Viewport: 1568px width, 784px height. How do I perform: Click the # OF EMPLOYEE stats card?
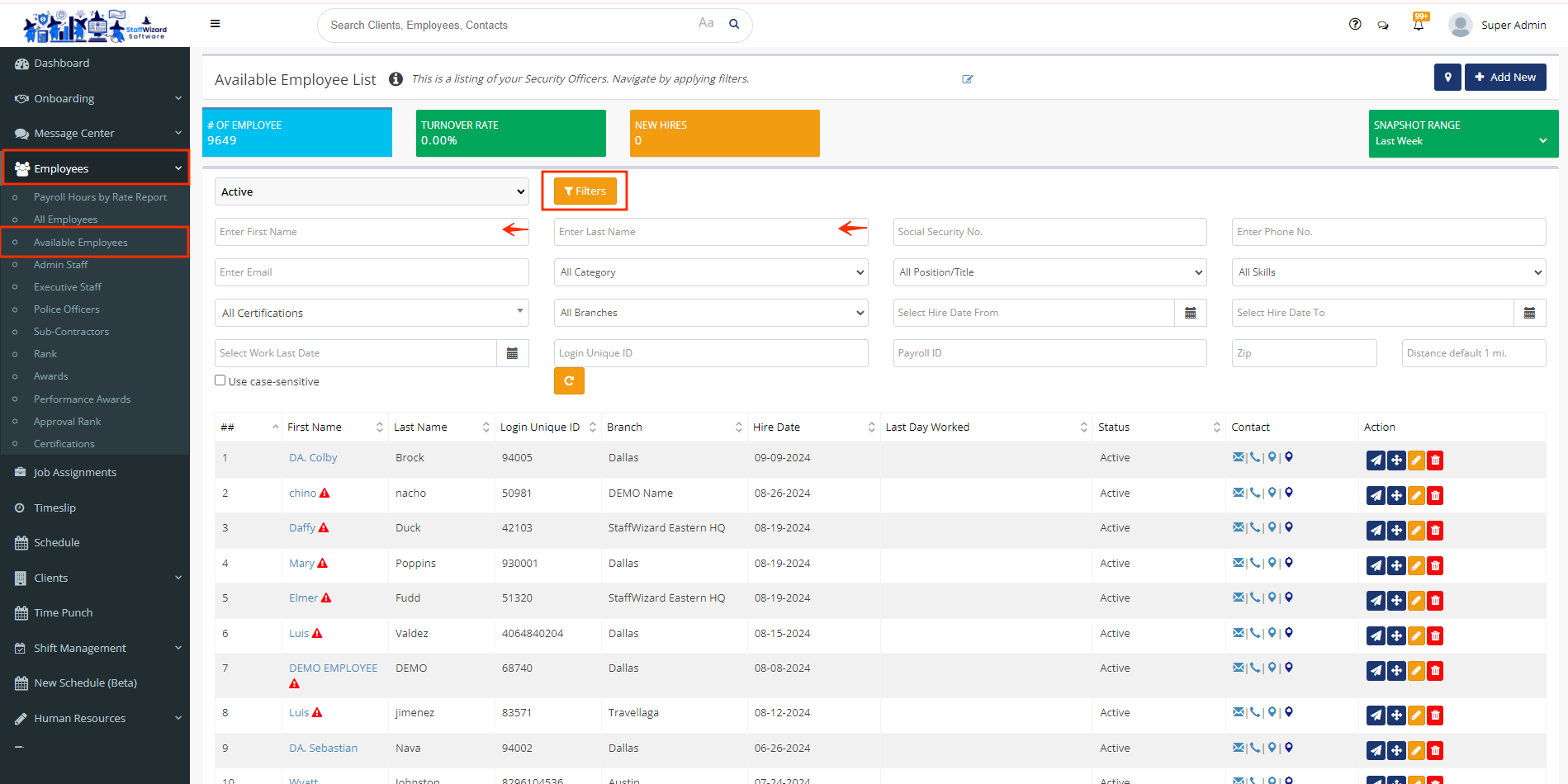[x=297, y=132]
